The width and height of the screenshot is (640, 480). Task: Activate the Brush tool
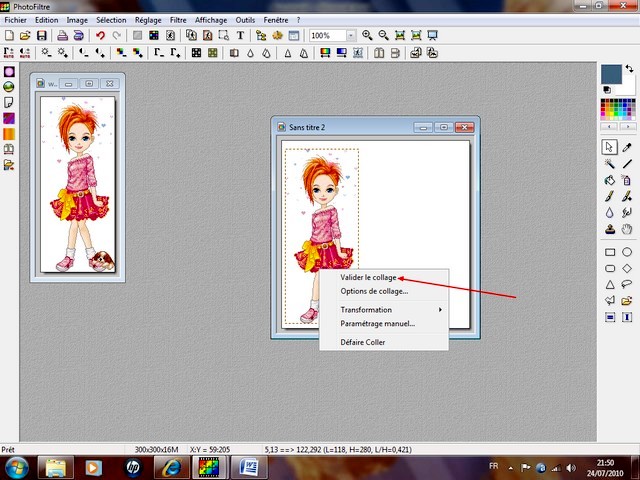(609, 196)
